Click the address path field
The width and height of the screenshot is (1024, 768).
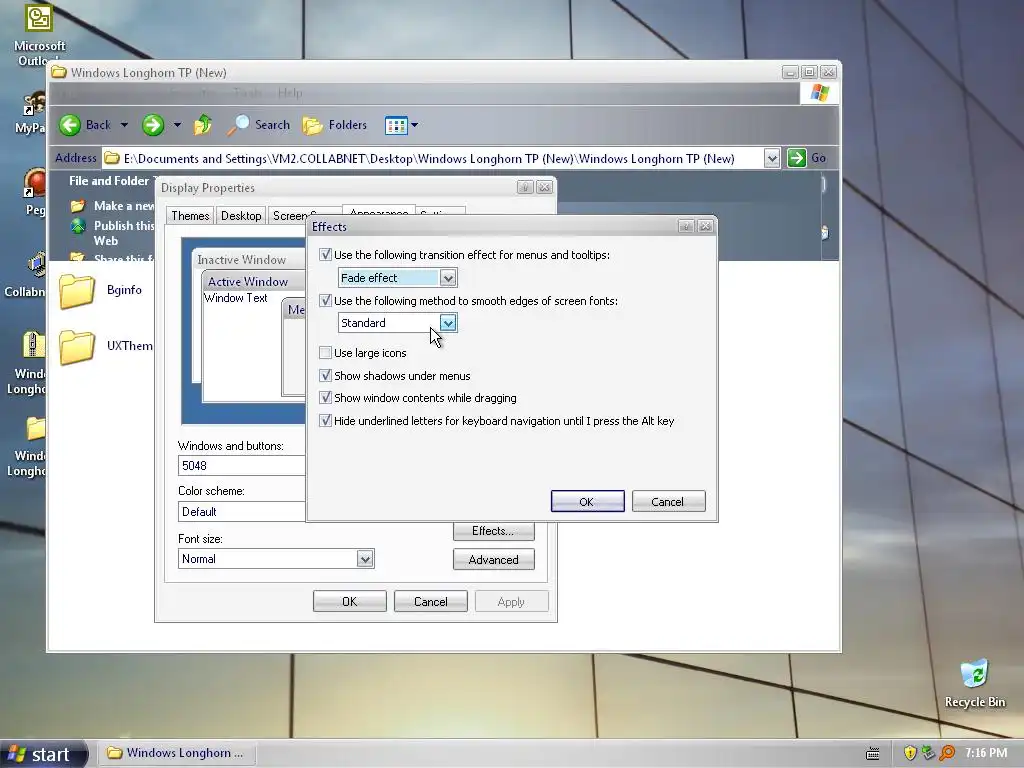[432, 158]
